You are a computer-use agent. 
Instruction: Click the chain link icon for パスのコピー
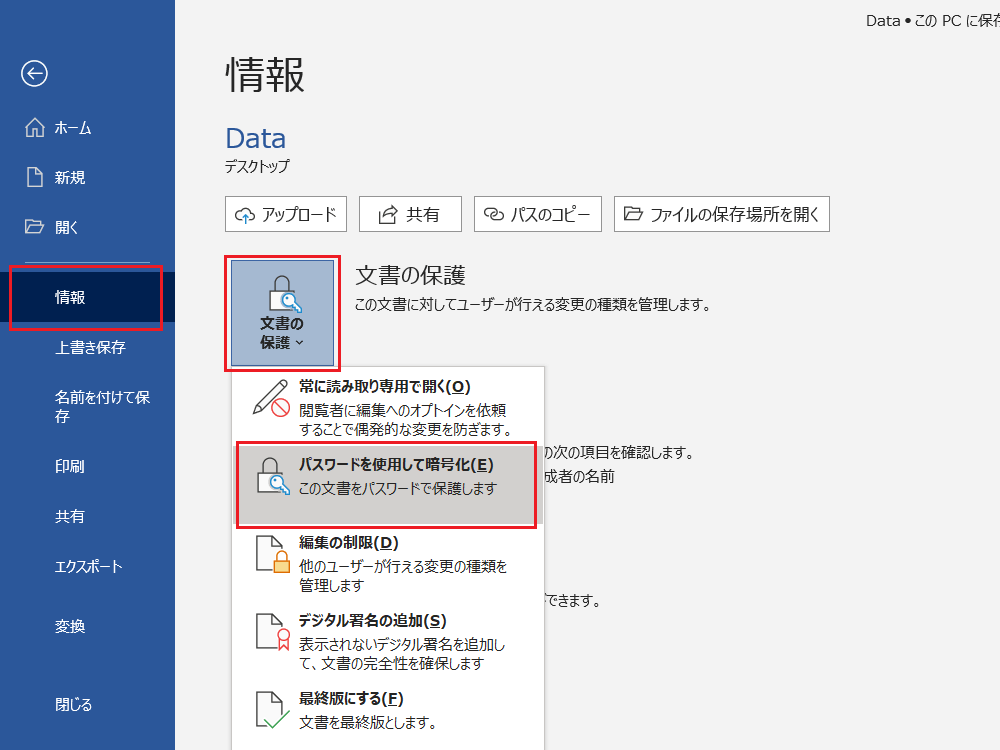point(494,214)
